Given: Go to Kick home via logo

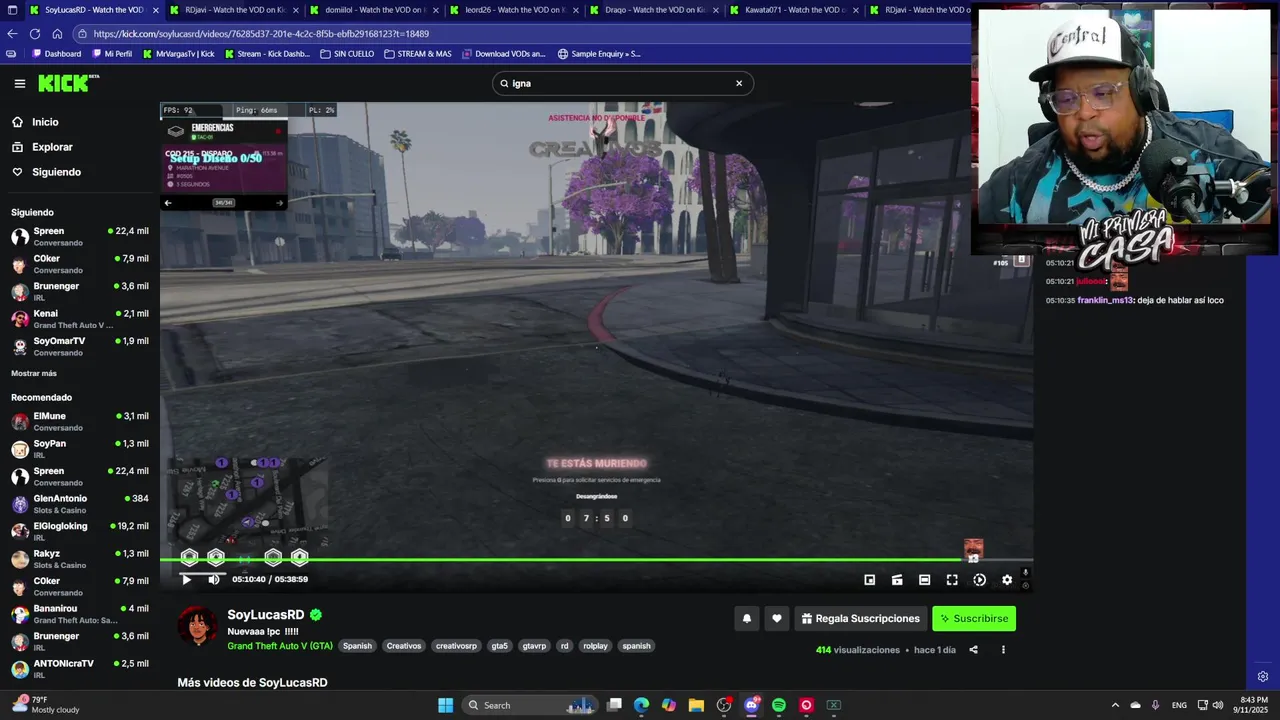Looking at the screenshot, I should pyautogui.click(x=69, y=83).
